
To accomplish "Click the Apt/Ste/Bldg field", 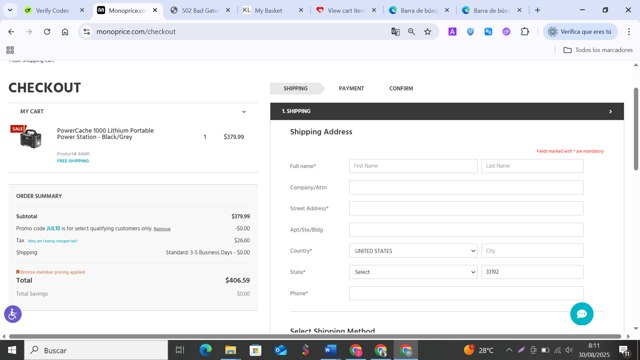I will [x=466, y=229].
